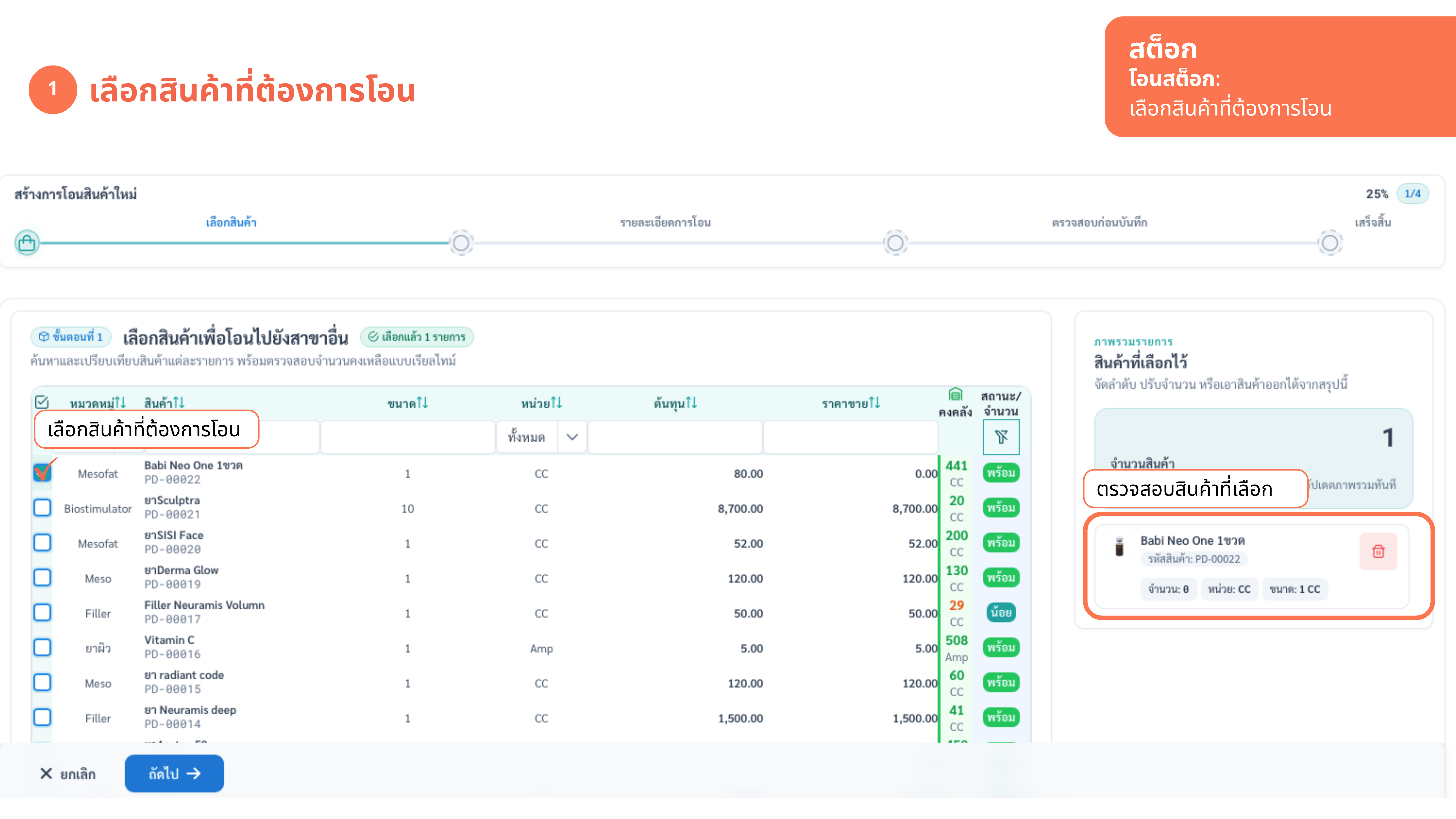Image resolution: width=1456 pixels, height=819 pixels.
Task: Click the product name Filler Neuramis Volumn
Action: click(204, 605)
